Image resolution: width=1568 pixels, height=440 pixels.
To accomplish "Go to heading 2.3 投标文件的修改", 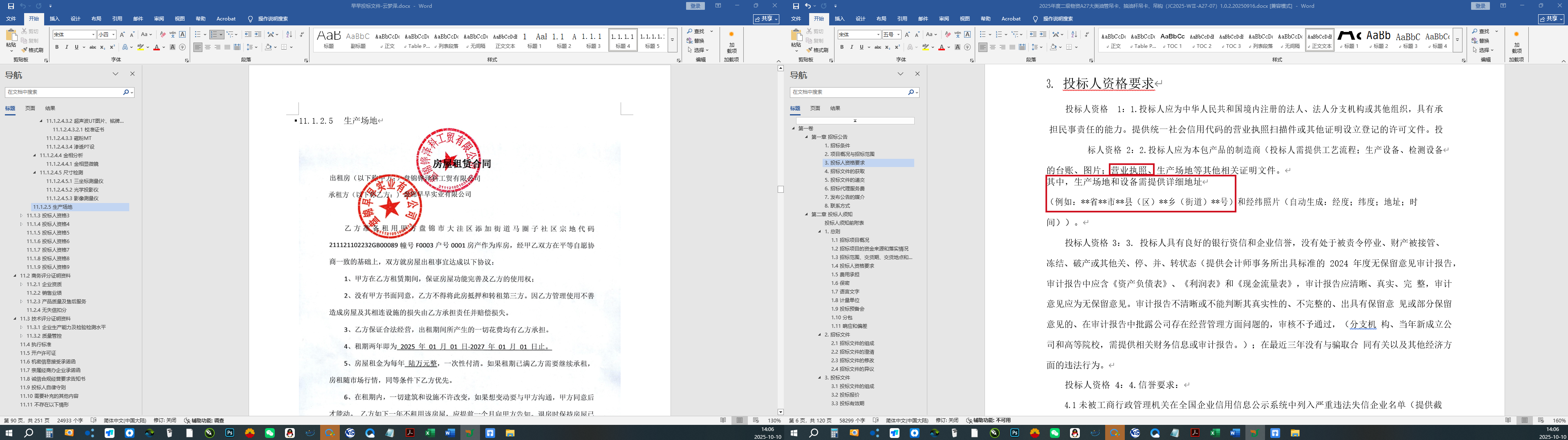I will coord(852,360).
